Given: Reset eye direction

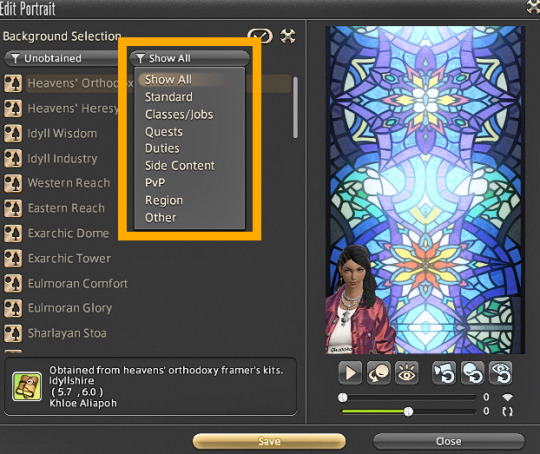Looking at the screenshot, I should point(500,373).
